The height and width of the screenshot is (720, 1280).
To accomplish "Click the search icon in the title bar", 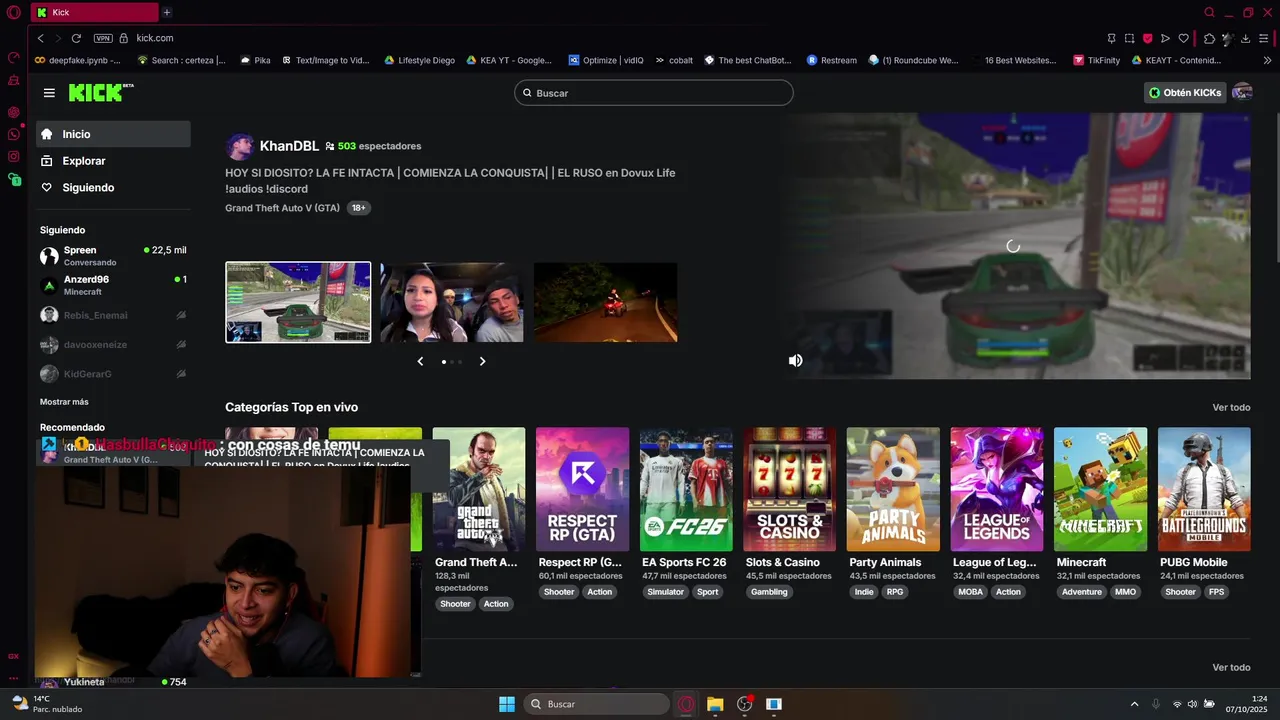I will [x=1209, y=12].
